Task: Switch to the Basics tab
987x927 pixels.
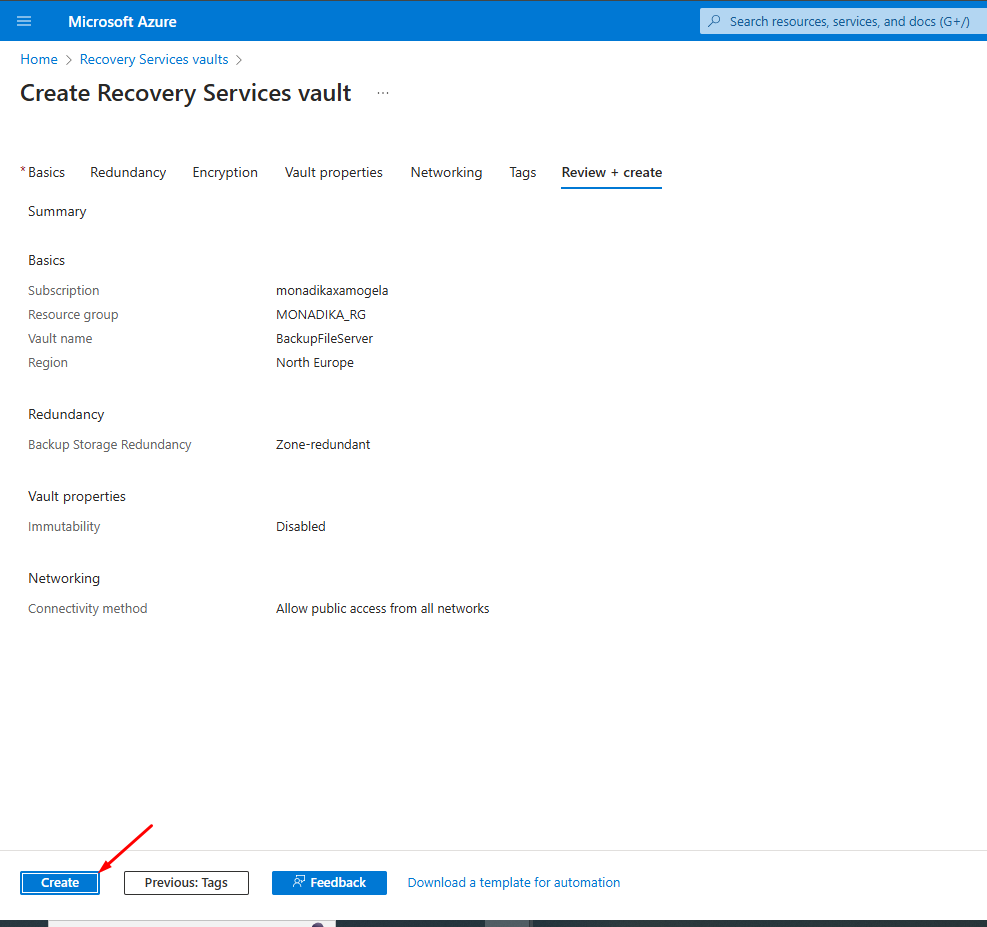Action: 46,172
